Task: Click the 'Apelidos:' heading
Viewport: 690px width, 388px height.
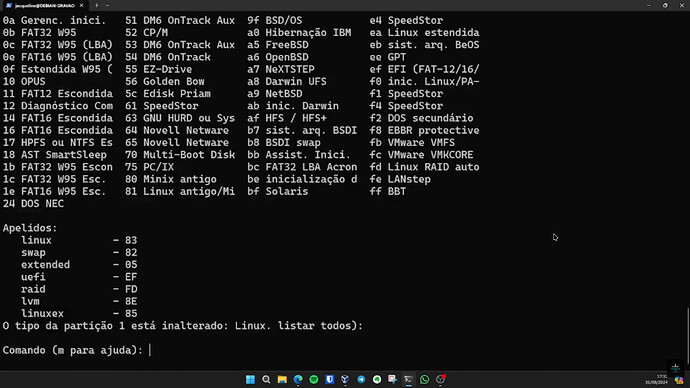Action: 30,228
